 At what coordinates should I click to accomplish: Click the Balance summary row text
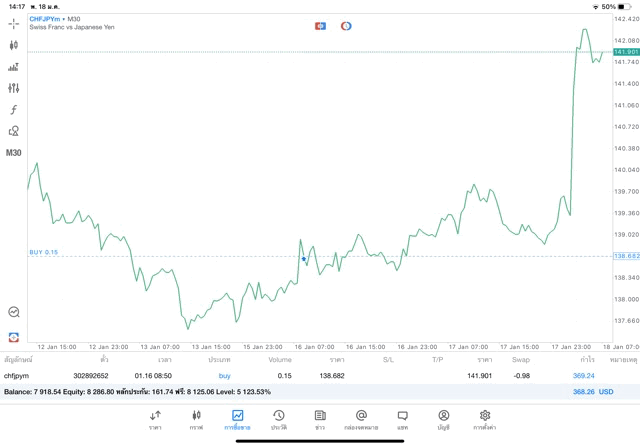tap(137, 392)
